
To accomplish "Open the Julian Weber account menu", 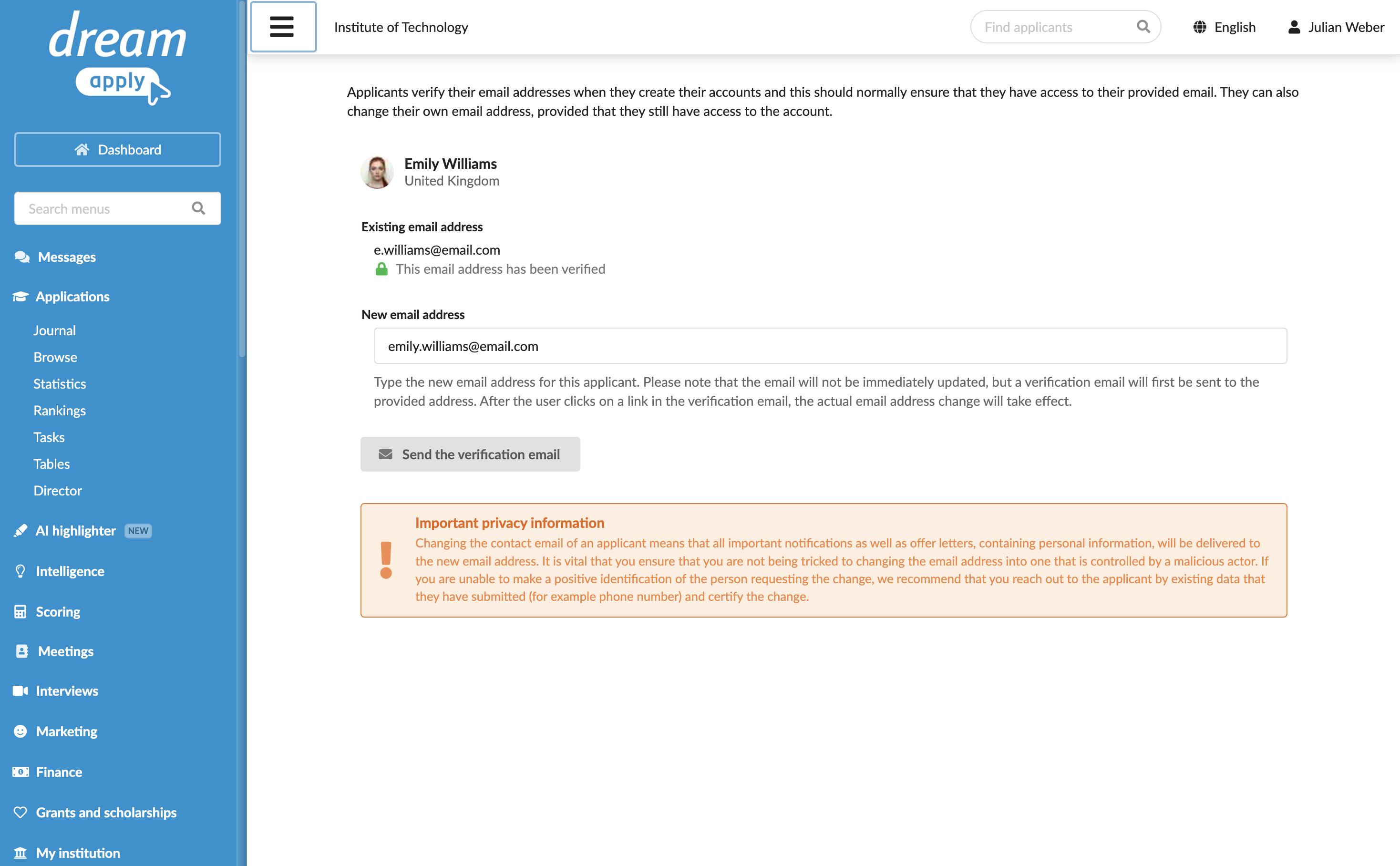I will 1336,27.
